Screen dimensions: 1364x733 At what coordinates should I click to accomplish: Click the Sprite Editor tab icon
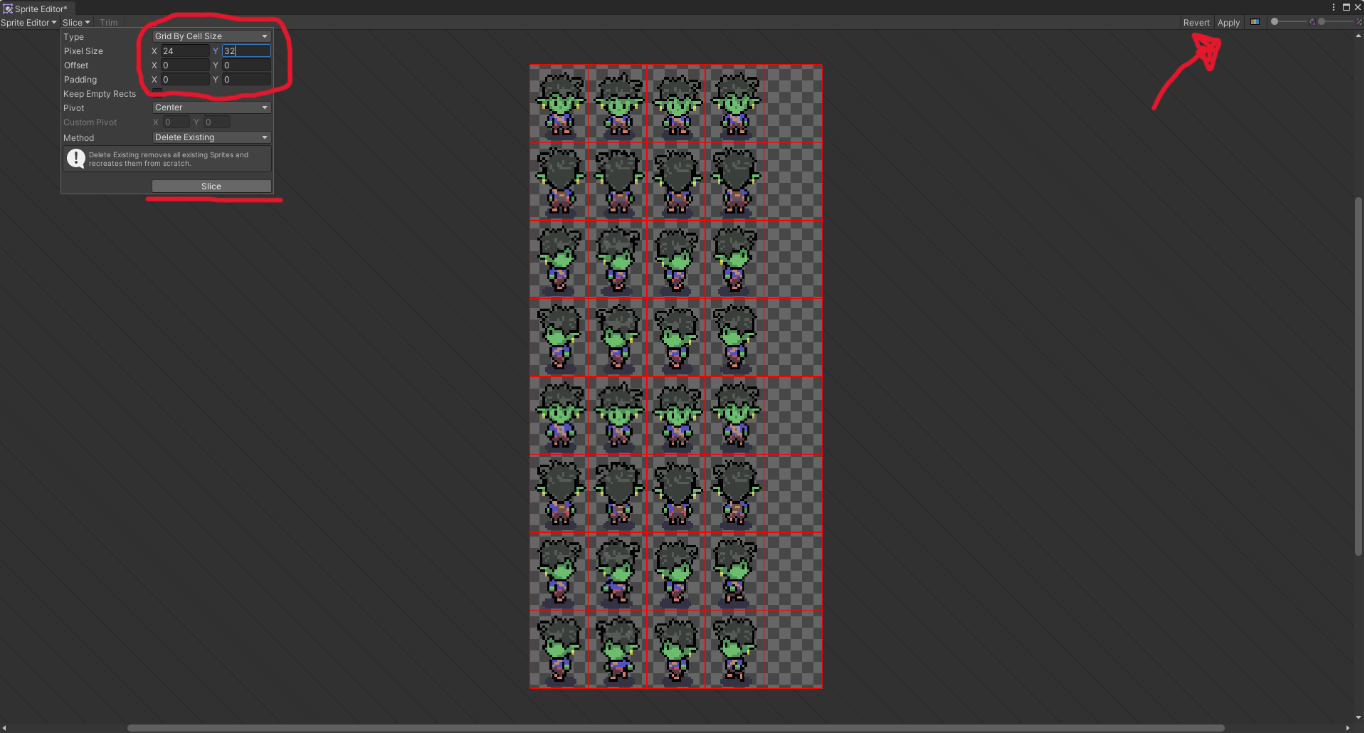click(8, 8)
